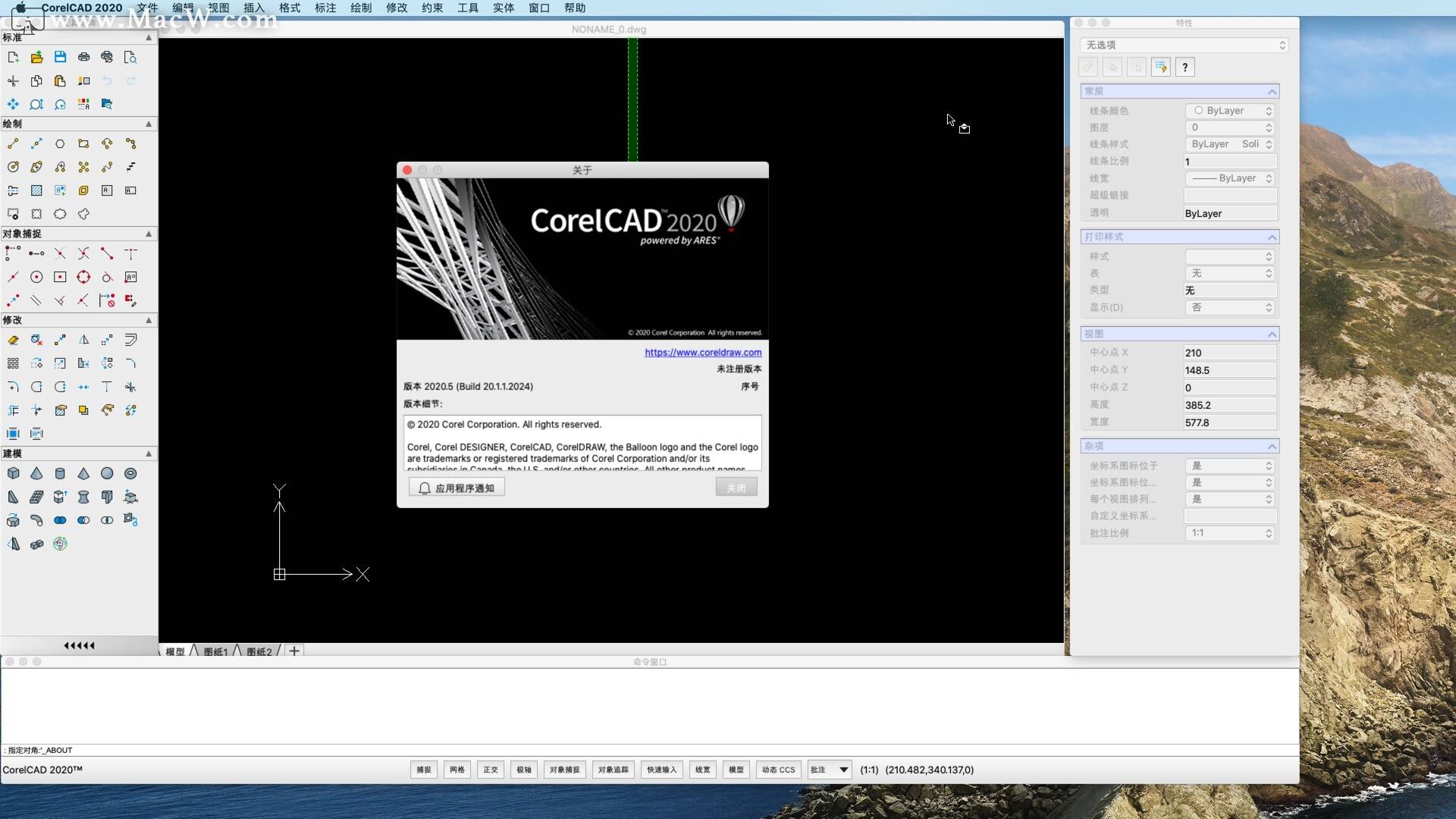The image size is (1456, 819).
Task: Click the Trim/Edit tool
Action: pos(130,387)
